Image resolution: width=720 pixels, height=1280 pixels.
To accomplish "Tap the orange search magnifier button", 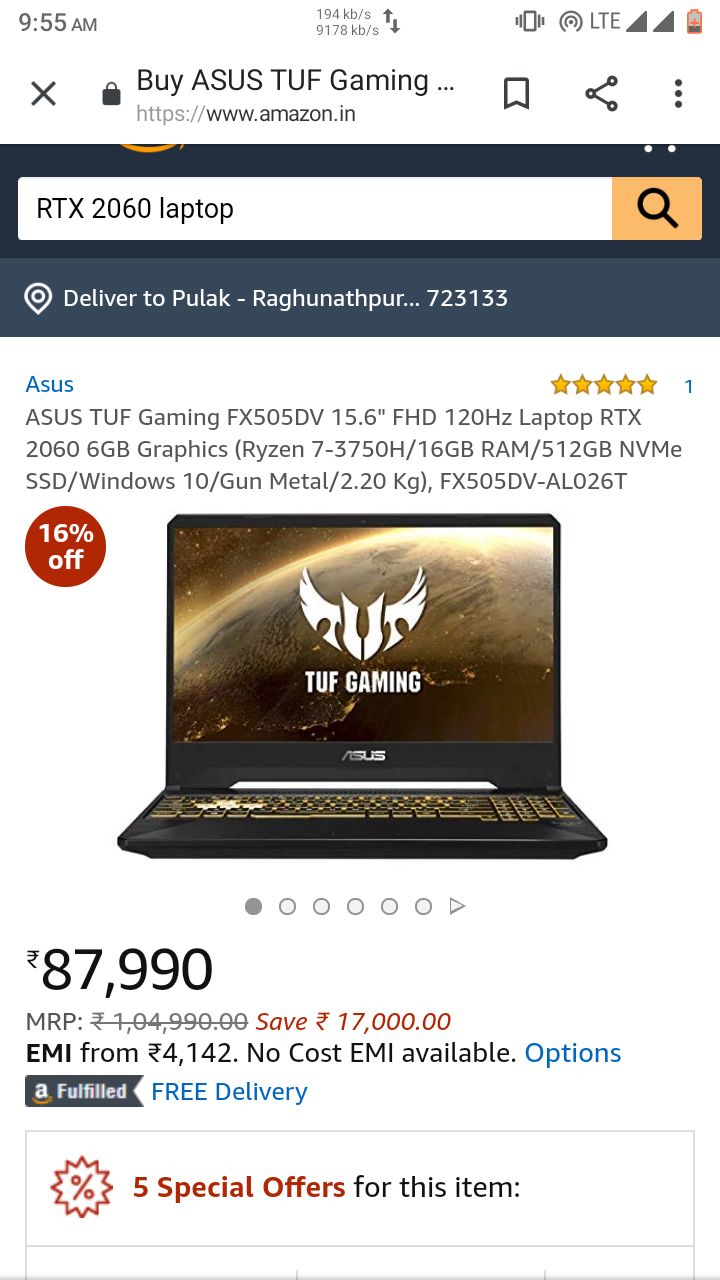I will (x=657, y=208).
